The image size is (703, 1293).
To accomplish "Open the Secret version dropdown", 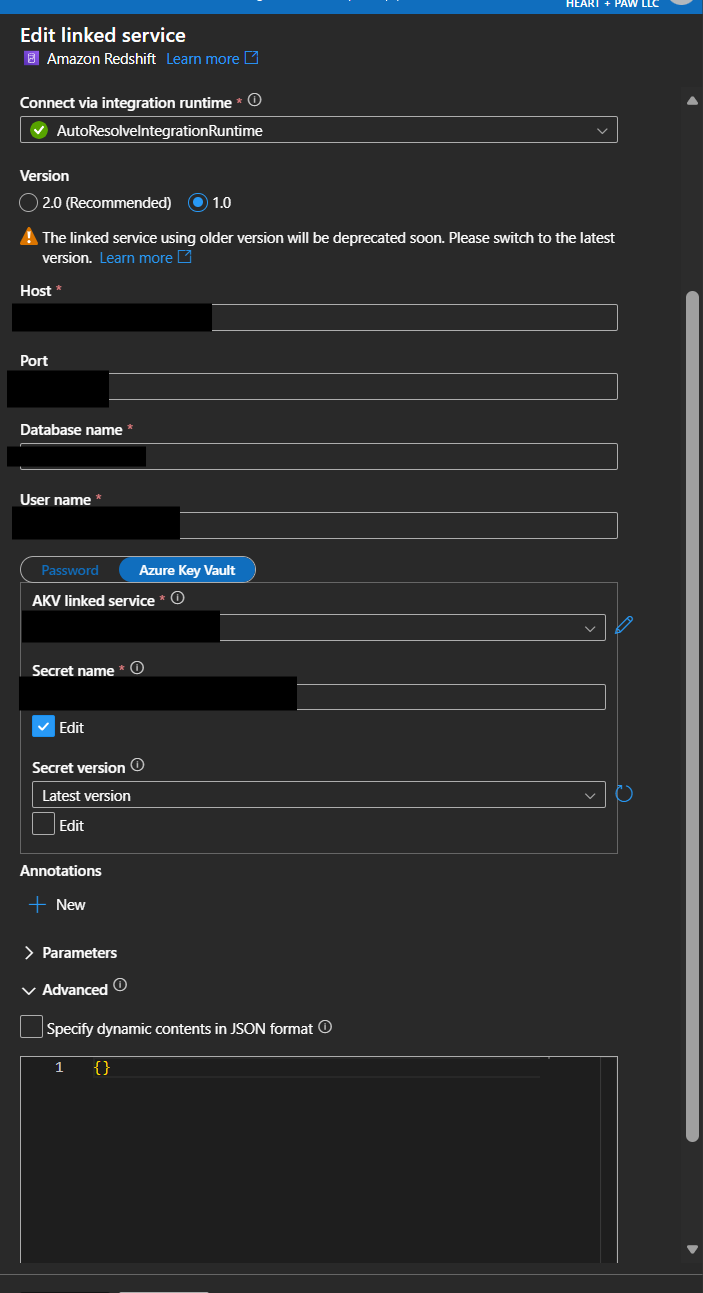I will tap(319, 795).
